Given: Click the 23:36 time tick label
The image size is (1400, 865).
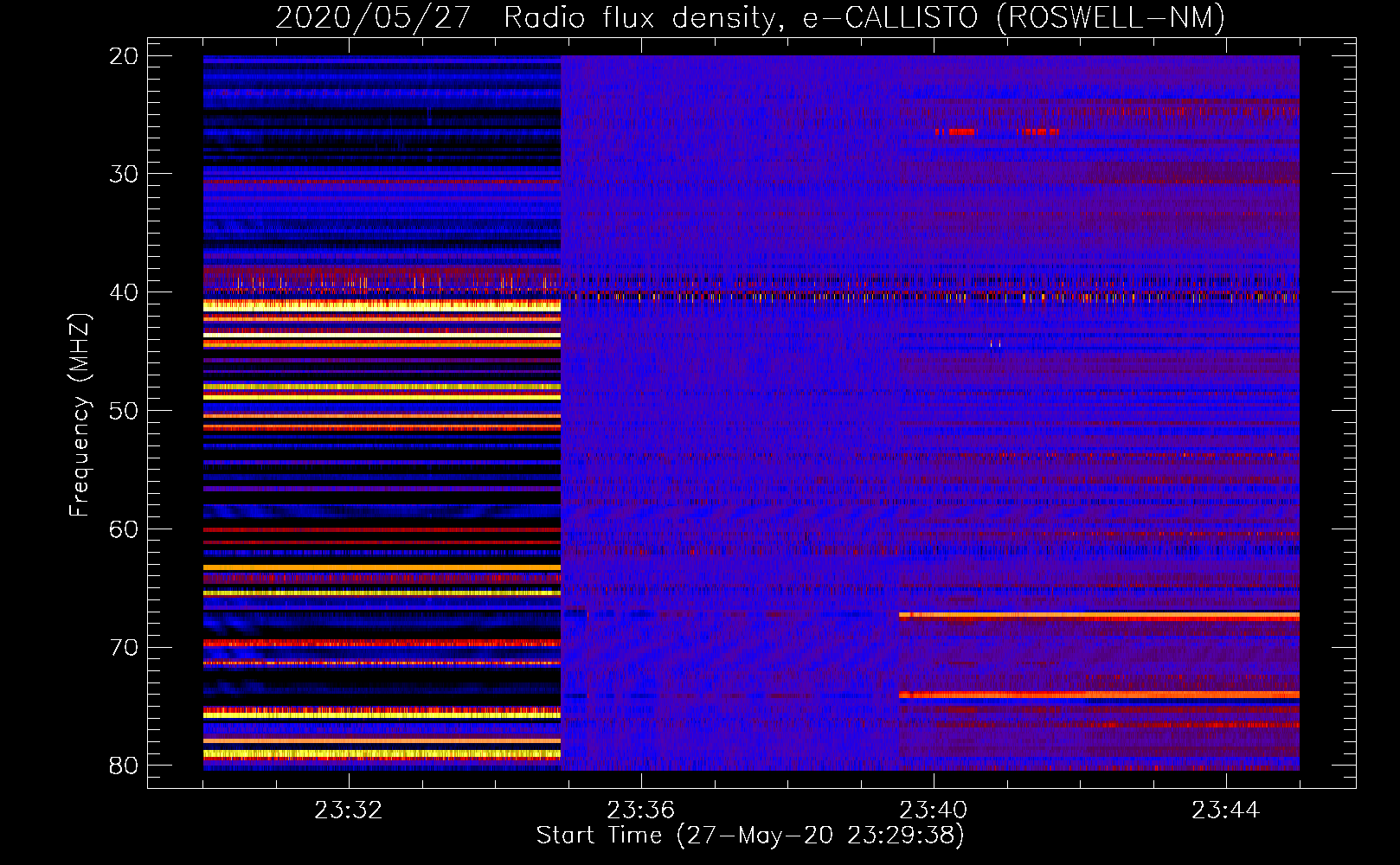Looking at the screenshot, I should pos(640,811).
